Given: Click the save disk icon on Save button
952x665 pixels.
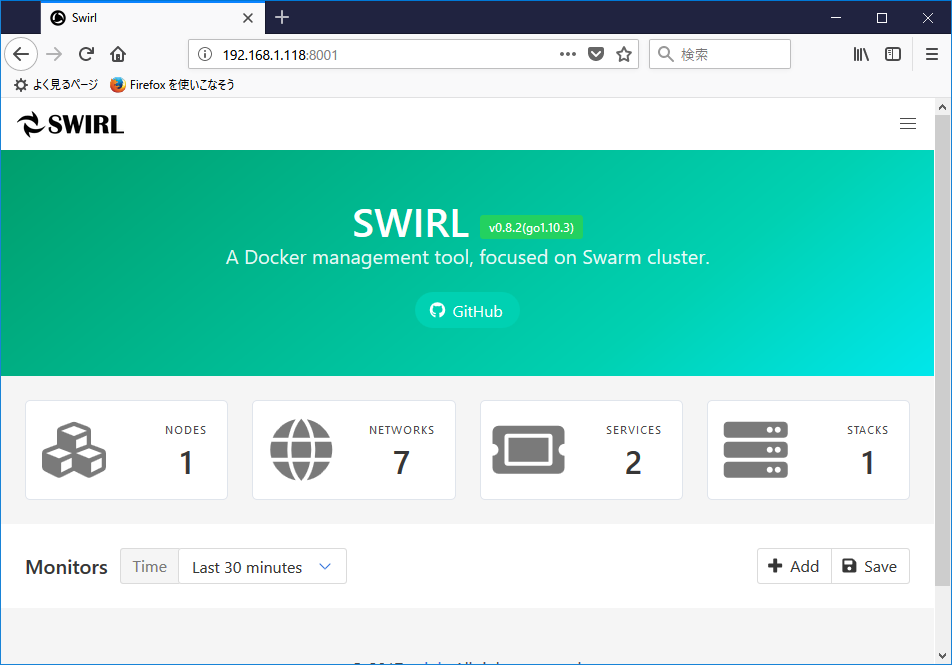Looking at the screenshot, I should (x=849, y=565).
